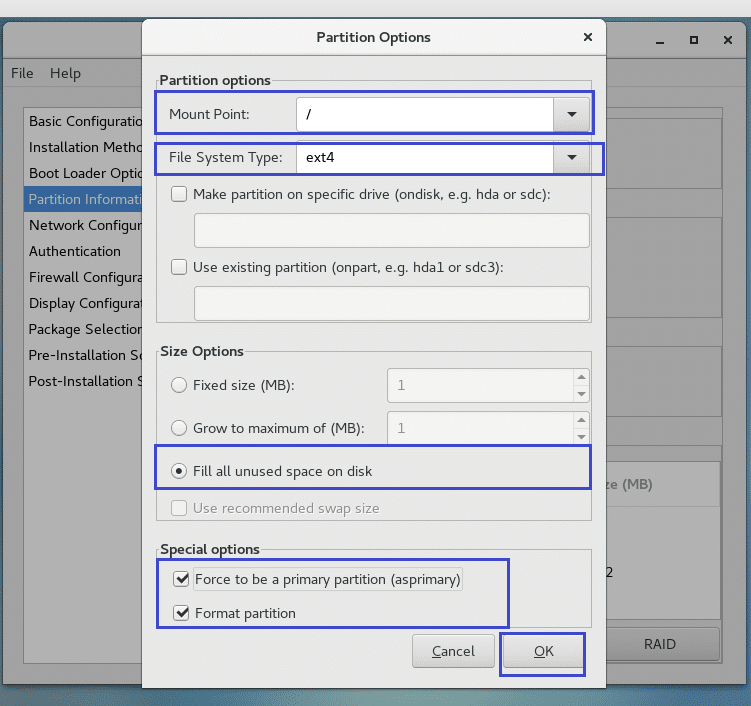The width and height of the screenshot is (751, 706).
Task: Click the existing partition (onpart) text field
Action: pyautogui.click(x=391, y=303)
